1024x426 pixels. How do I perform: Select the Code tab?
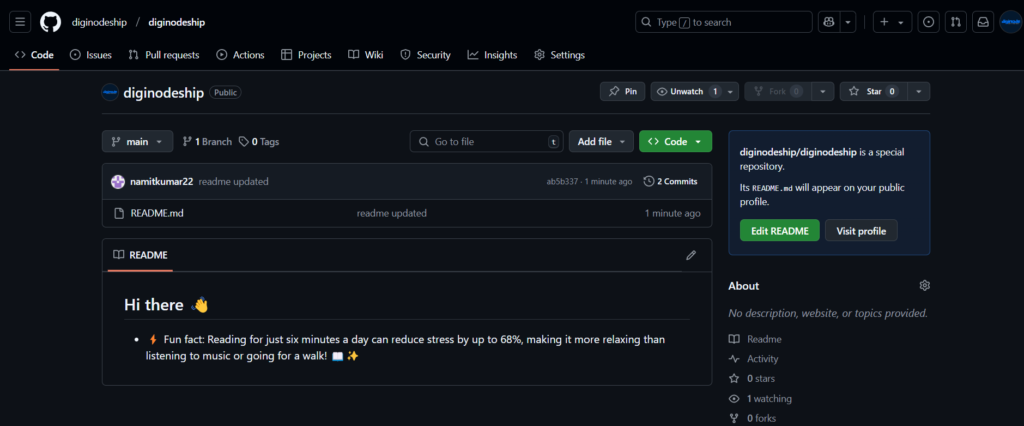34,55
